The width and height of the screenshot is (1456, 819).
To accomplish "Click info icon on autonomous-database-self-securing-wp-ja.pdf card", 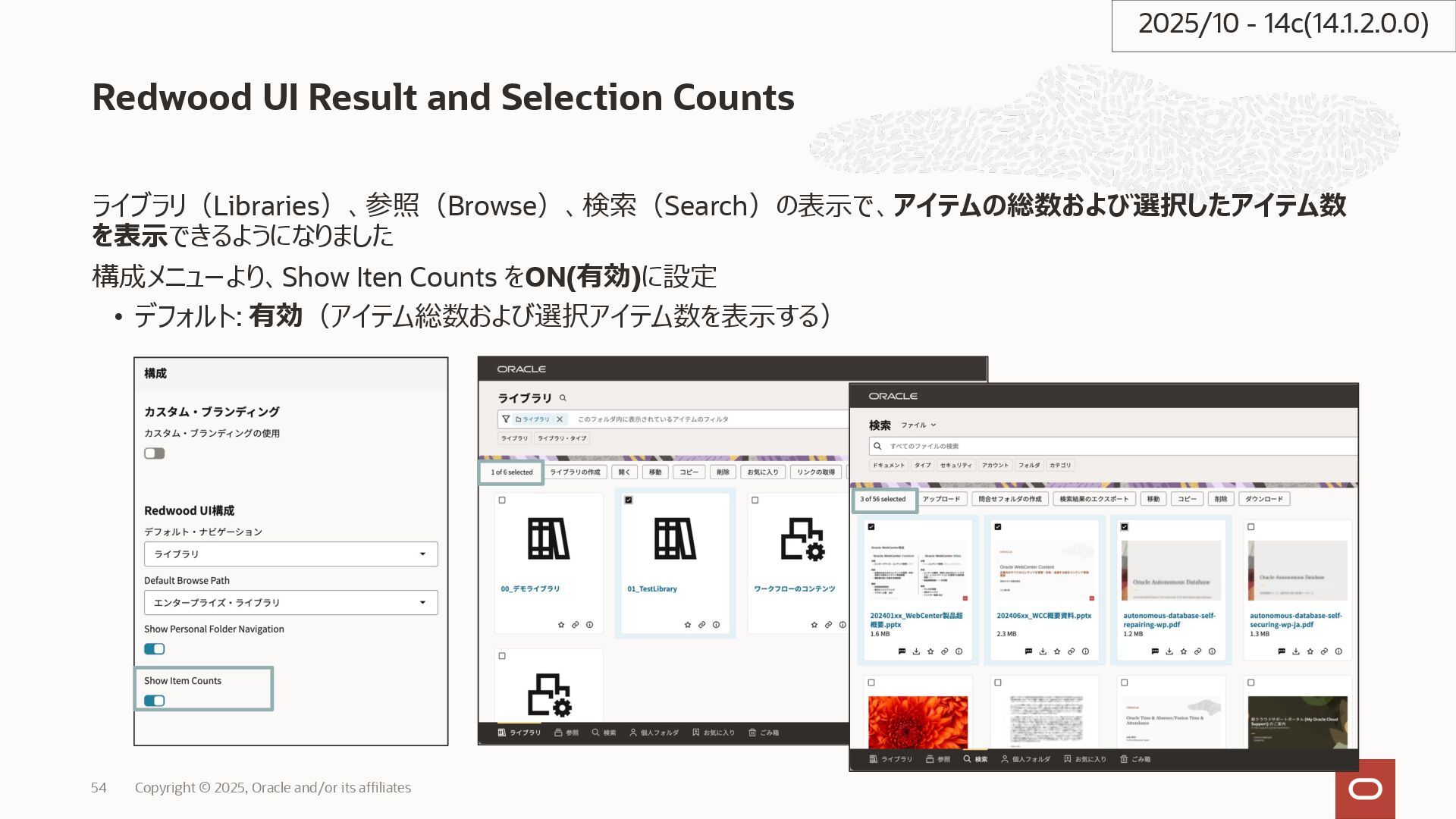I will click(1338, 651).
